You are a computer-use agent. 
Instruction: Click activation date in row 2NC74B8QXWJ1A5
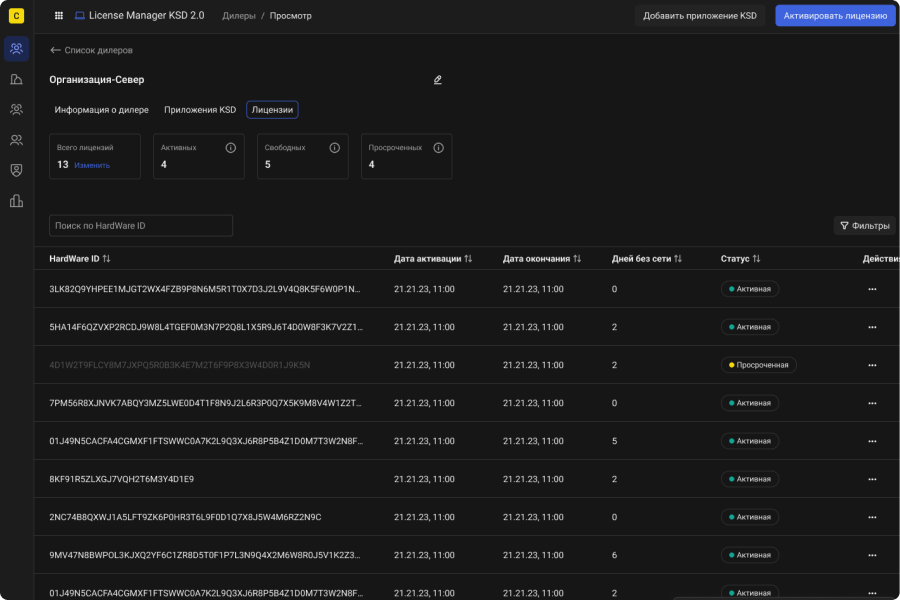coord(424,517)
